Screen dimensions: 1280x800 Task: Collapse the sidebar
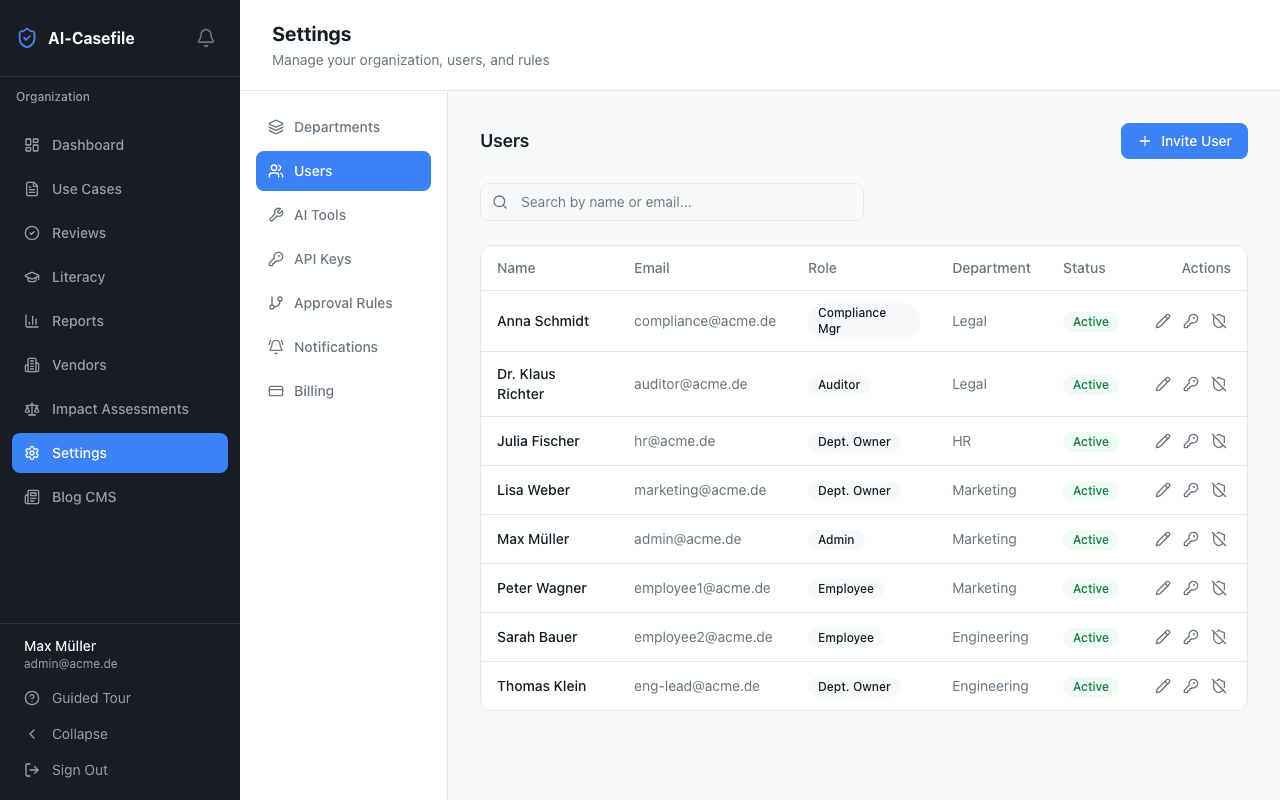click(x=79, y=734)
